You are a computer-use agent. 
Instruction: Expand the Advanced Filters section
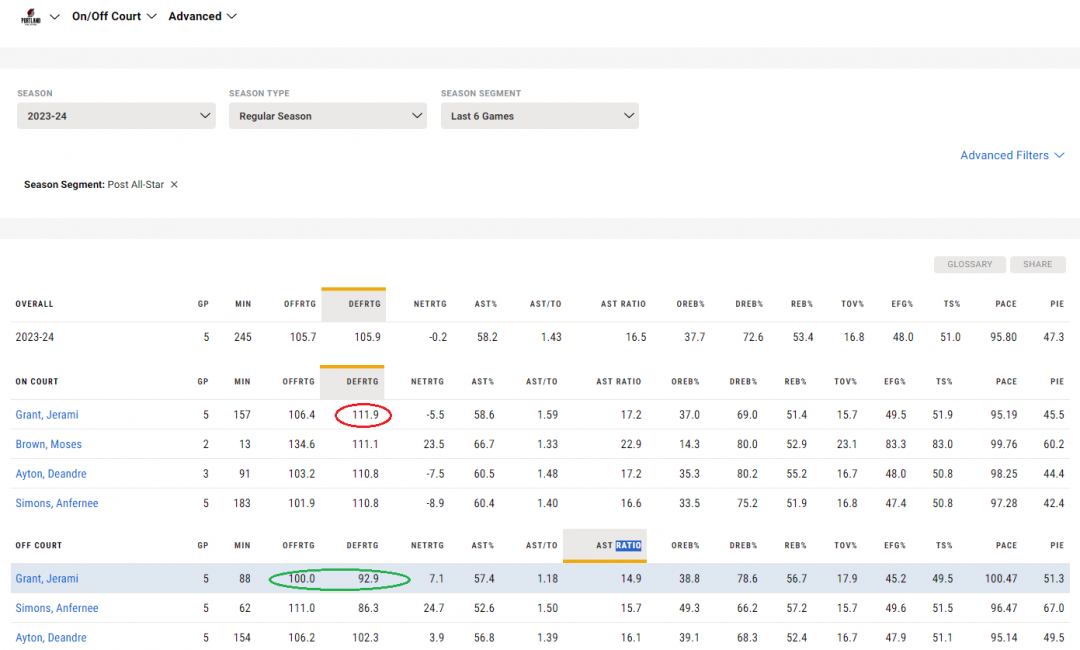pos(1012,156)
